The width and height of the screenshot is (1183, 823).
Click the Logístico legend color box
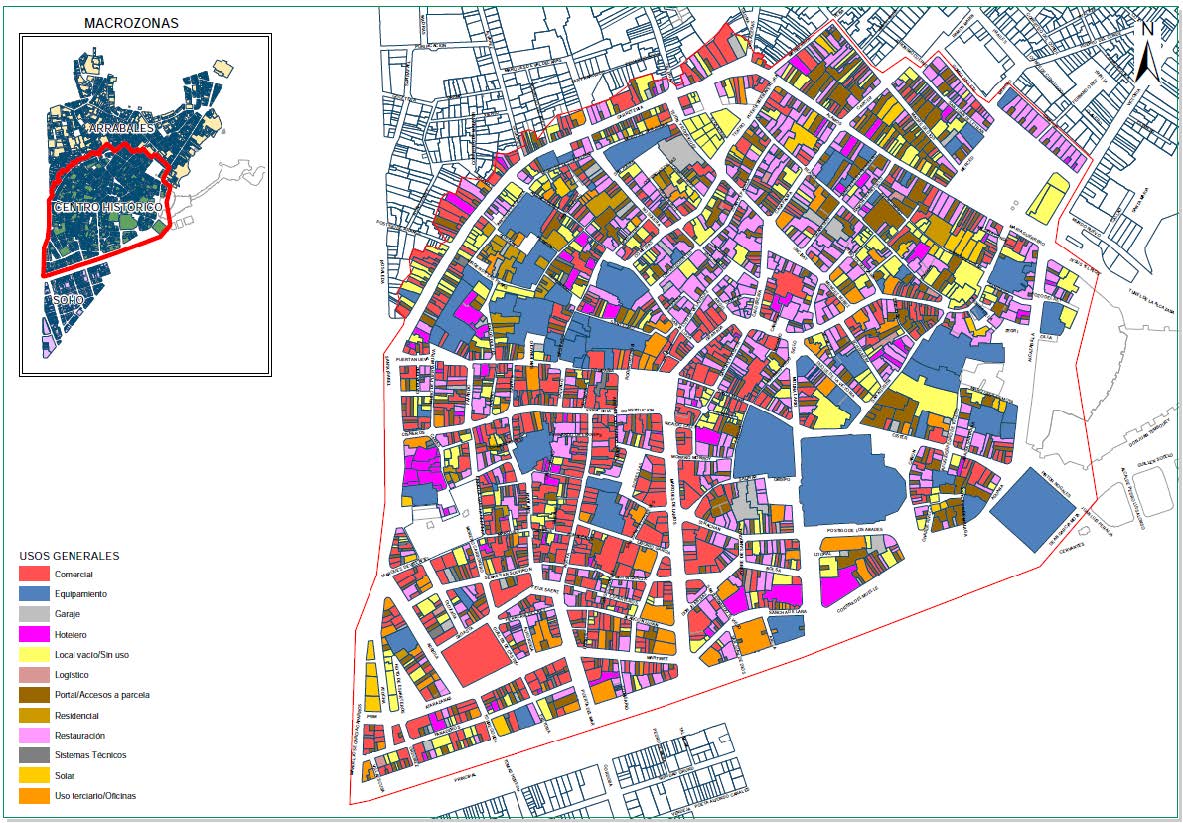coord(34,675)
